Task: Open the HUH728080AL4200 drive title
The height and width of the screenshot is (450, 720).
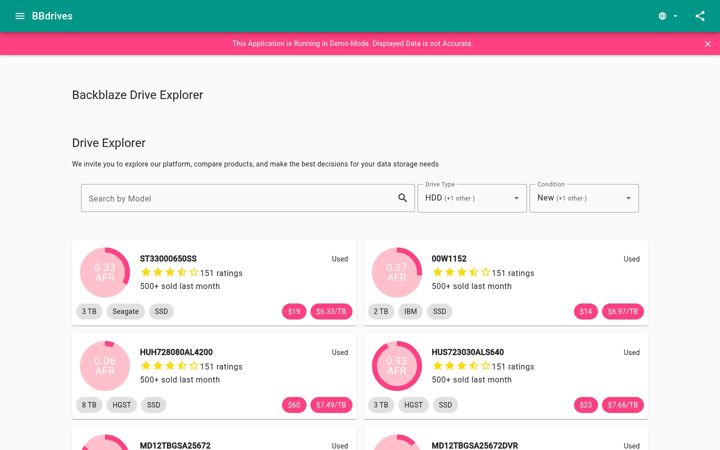Action: pyautogui.click(x=176, y=352)
